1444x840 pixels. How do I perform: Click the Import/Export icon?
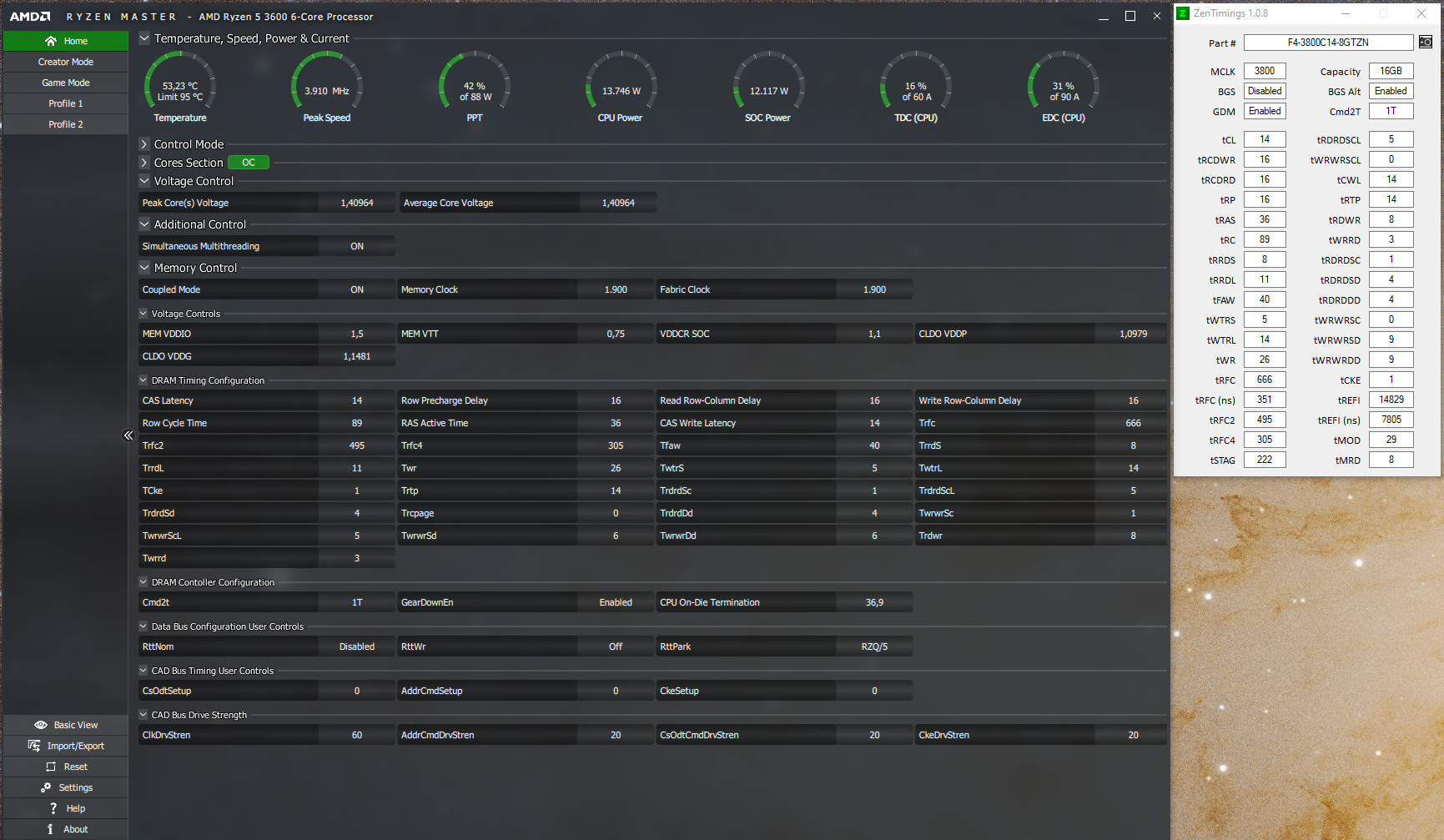point(34,746)
